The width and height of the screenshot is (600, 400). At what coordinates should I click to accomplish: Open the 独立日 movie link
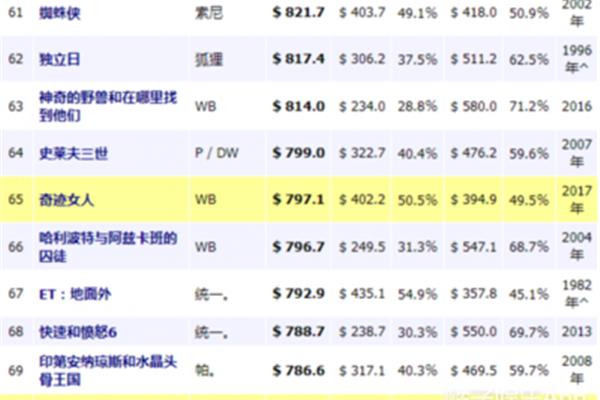tap(59, 59)
